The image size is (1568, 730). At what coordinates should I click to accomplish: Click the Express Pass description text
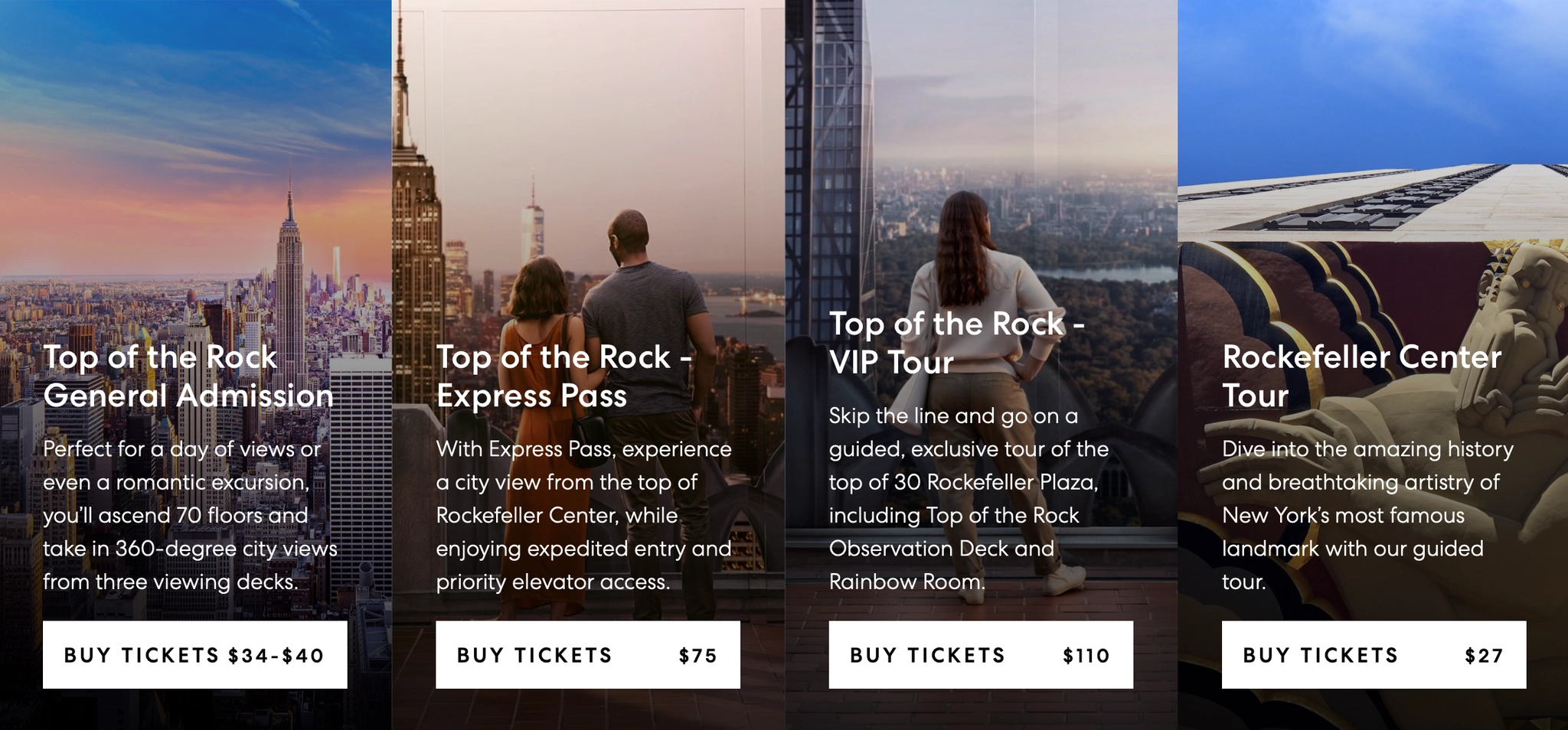583,515
